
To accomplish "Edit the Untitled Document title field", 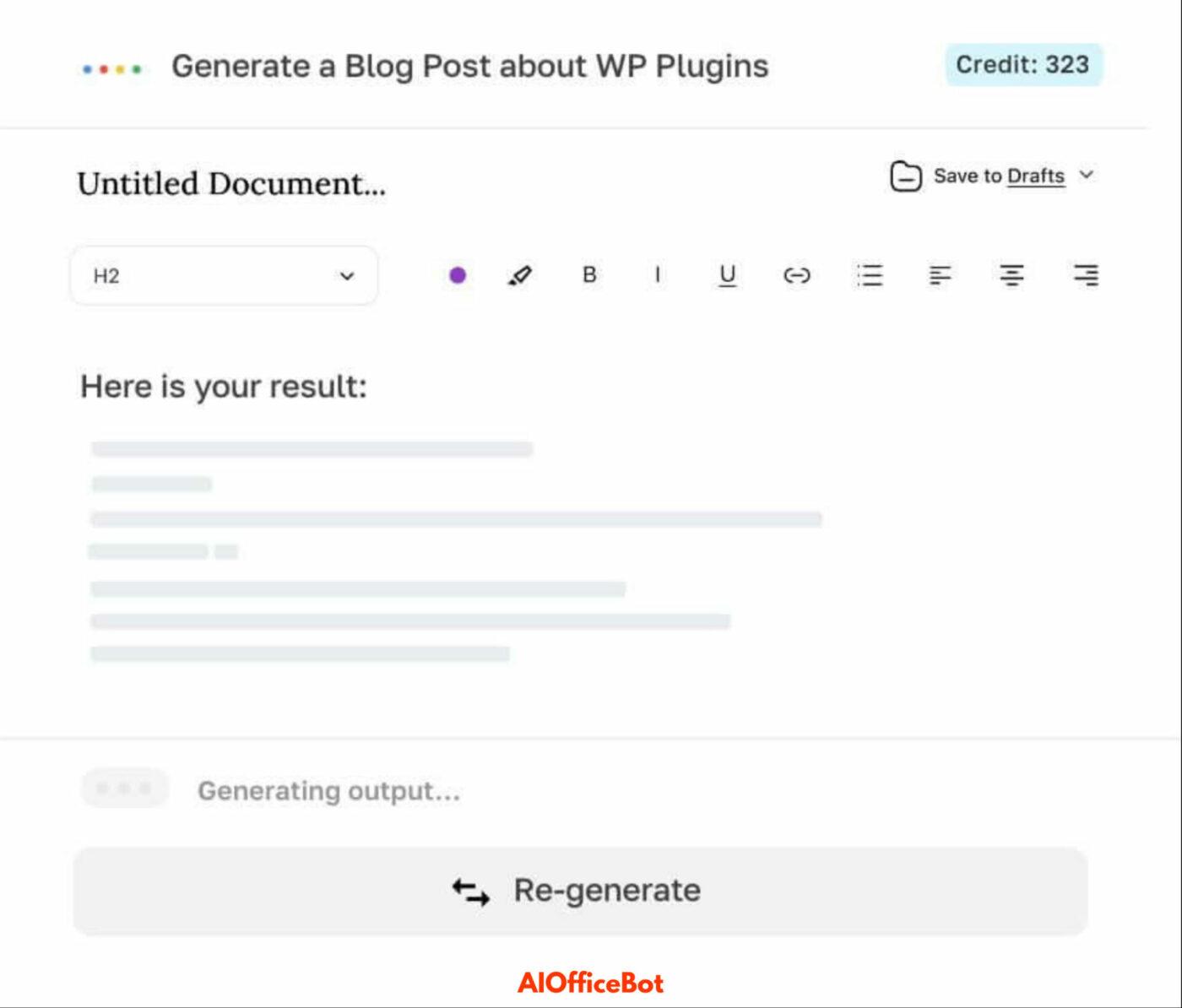I will point(231,184).
